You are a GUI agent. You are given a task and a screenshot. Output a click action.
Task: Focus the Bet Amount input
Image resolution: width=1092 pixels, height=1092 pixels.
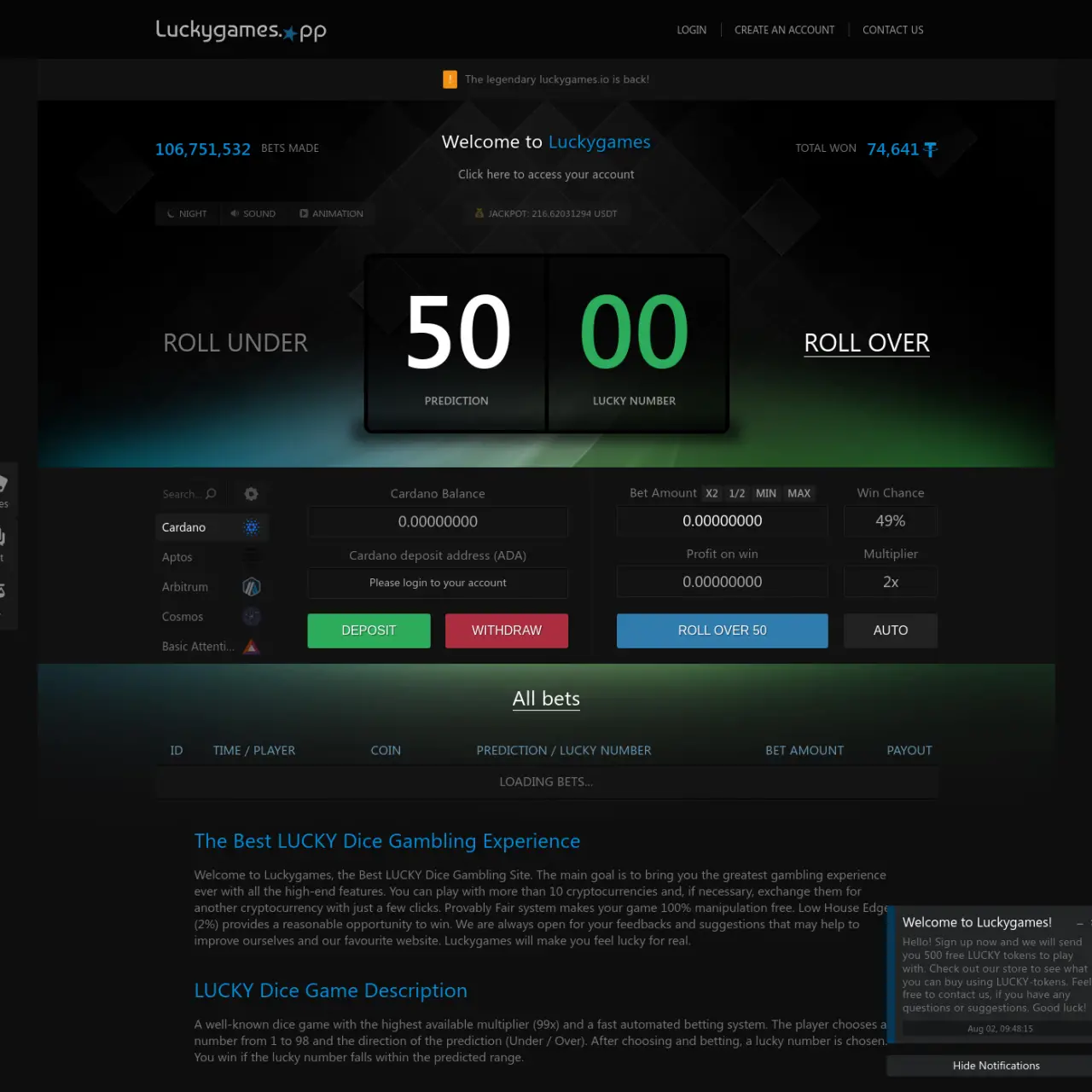(x=723, y=520)
